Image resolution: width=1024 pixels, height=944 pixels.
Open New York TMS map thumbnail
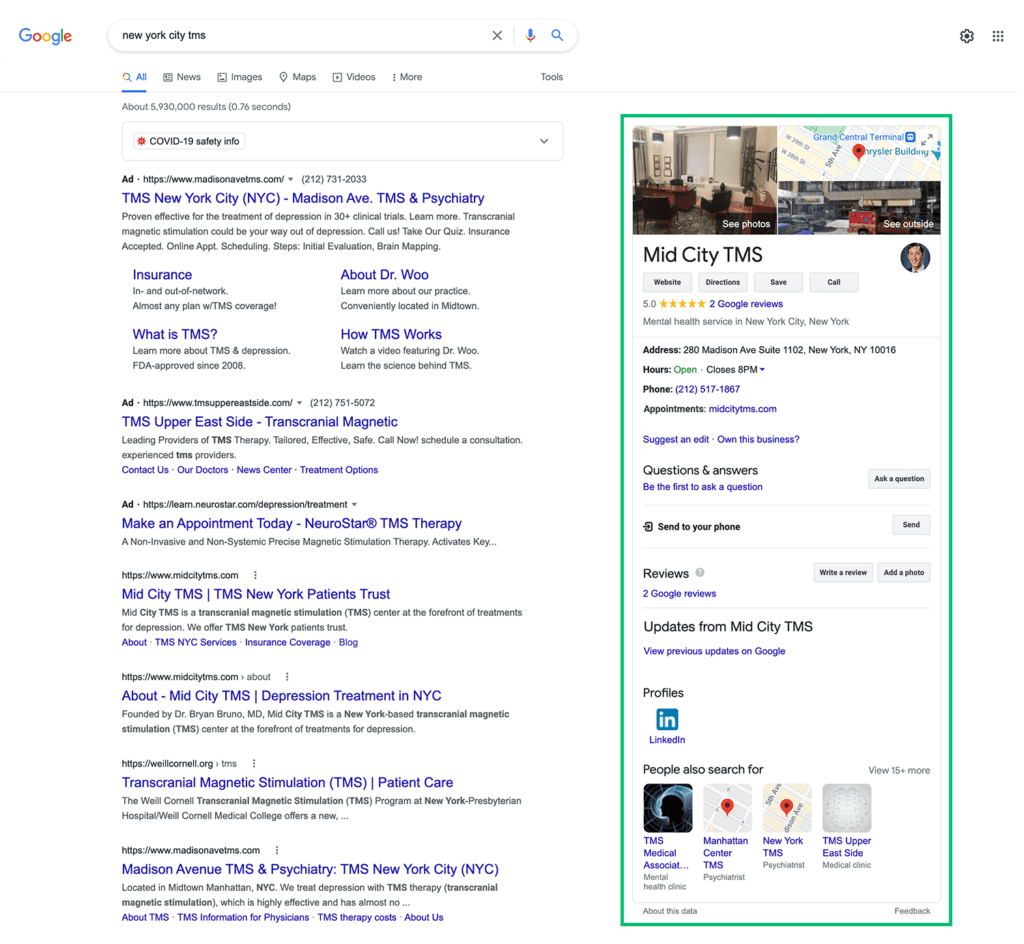click(787, 808)
